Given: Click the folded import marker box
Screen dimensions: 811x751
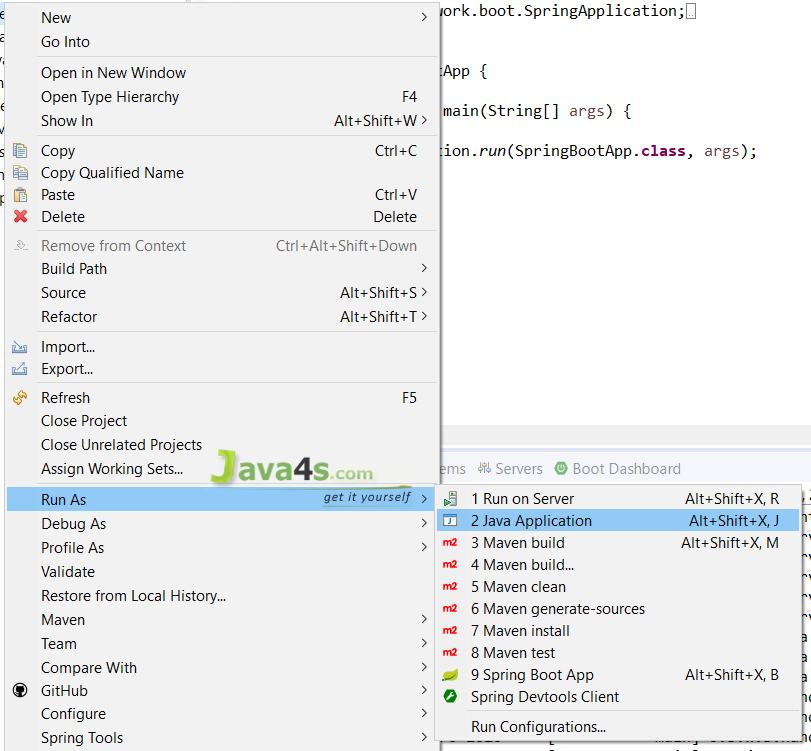Looking at the screenshot, I should pos(691,11).
